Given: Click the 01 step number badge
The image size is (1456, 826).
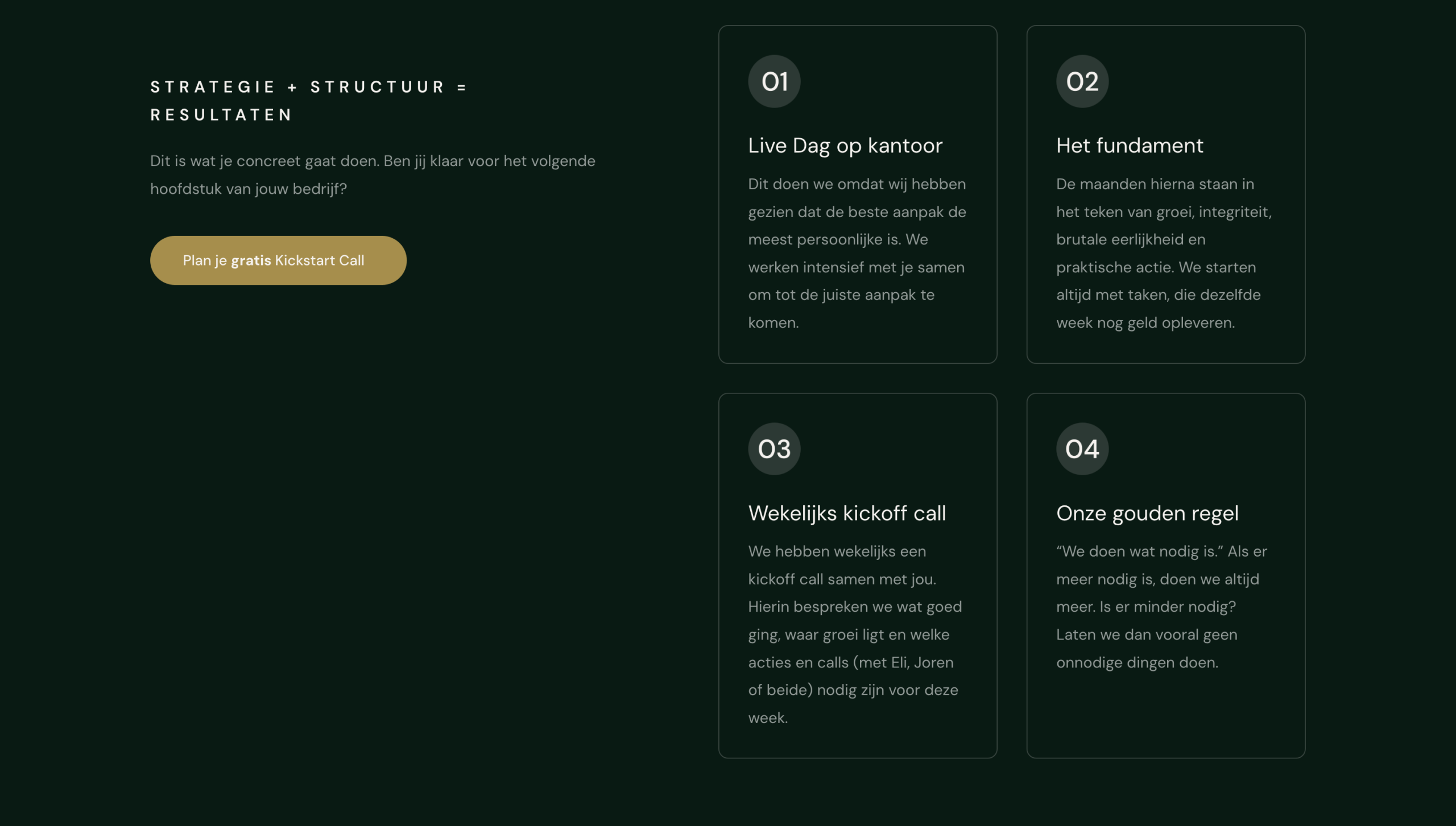Looking at the screenshot, I should point(774,81).
